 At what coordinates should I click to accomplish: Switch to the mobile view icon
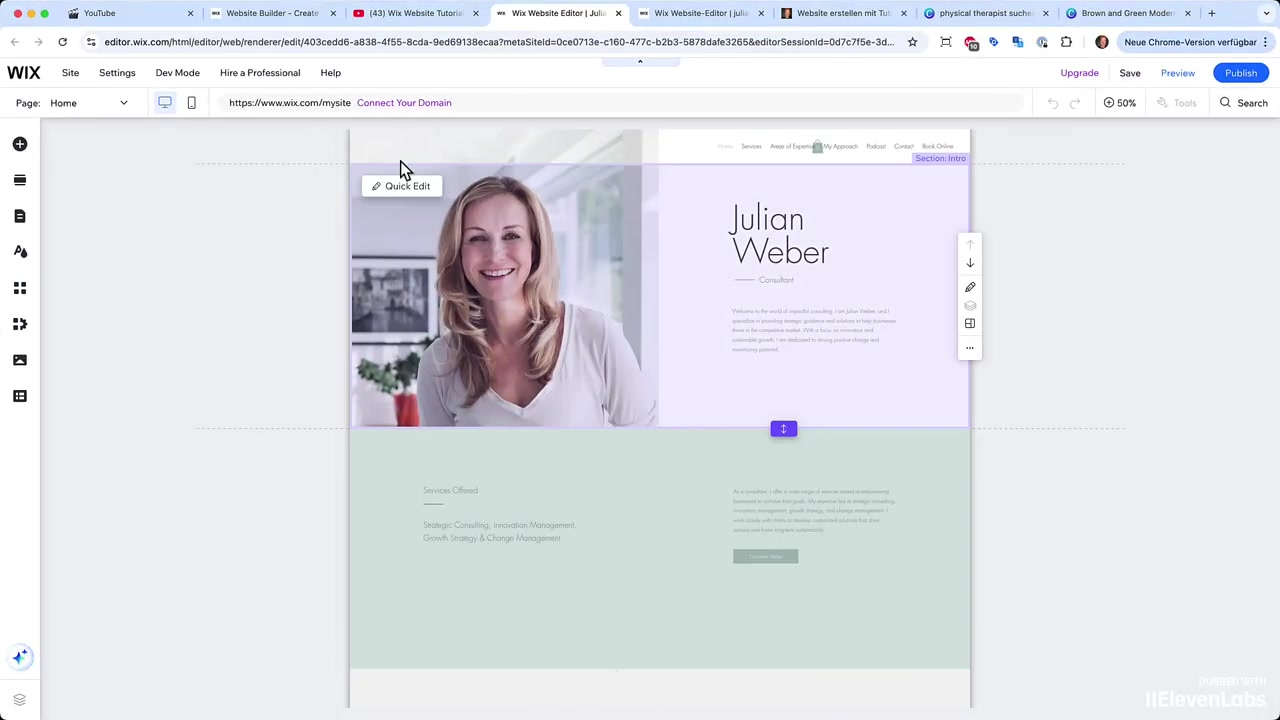pyautogui.click(x=191, y=102)
